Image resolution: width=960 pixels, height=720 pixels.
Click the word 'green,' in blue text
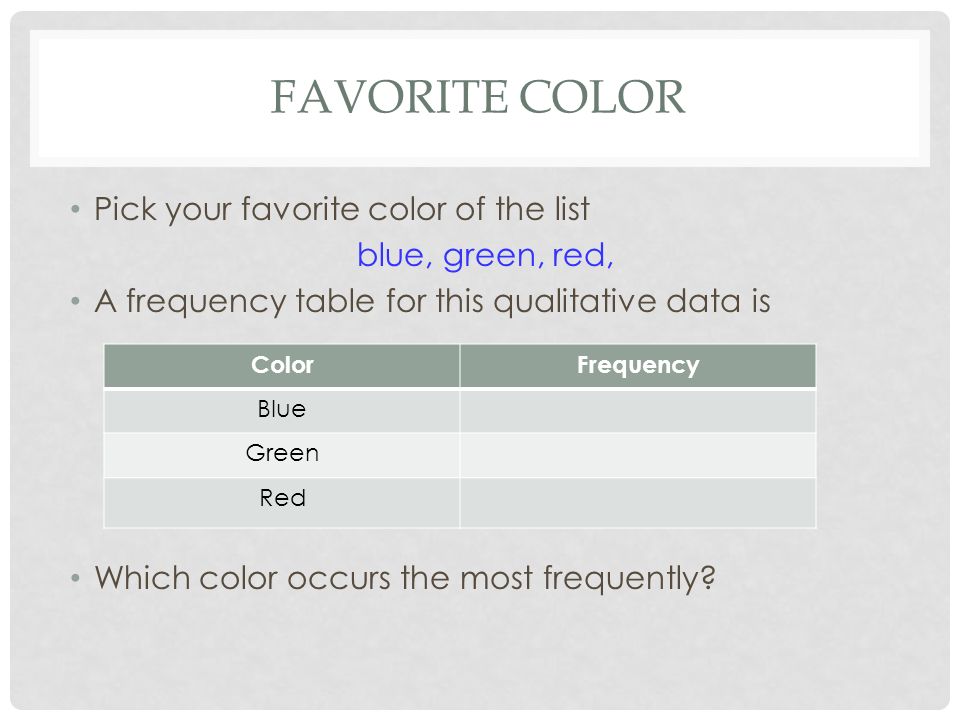(x=493, y=257)
